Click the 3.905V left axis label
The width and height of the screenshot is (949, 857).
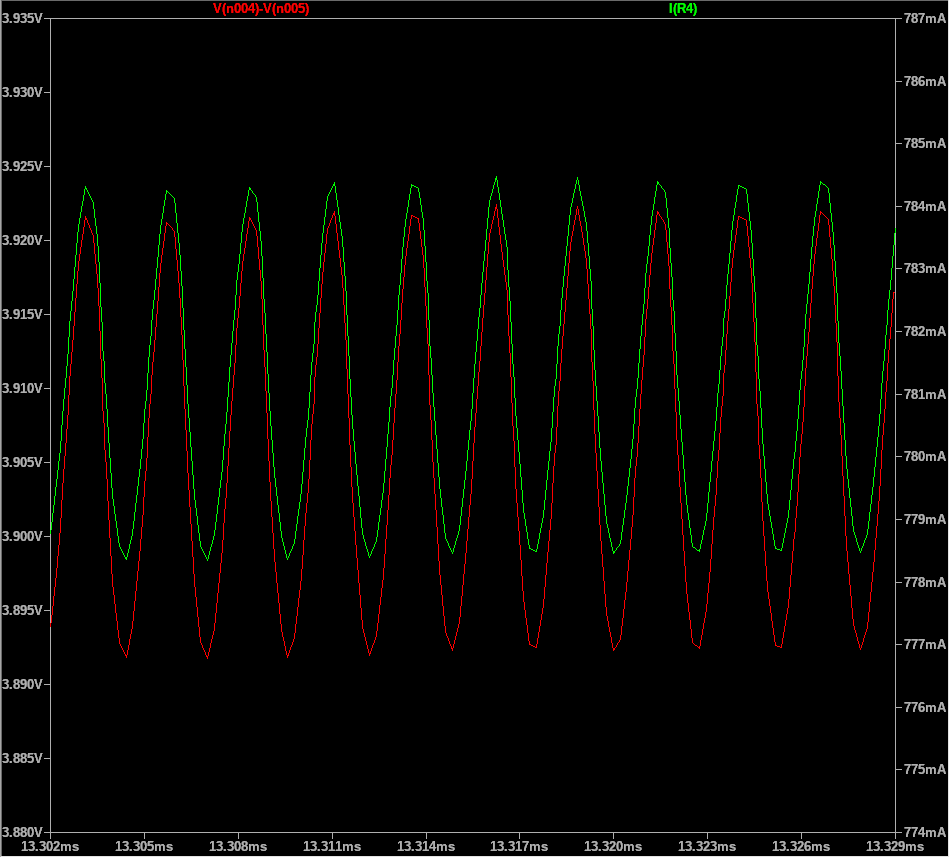coord(22,462)
